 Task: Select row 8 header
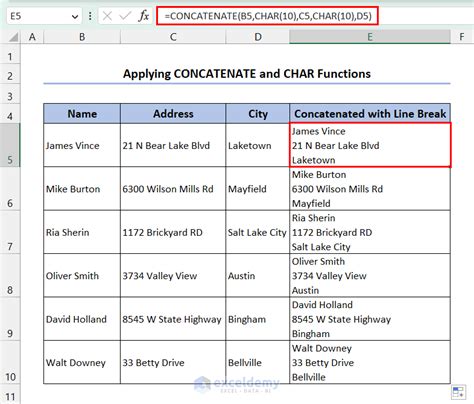(x=10, y=275)
